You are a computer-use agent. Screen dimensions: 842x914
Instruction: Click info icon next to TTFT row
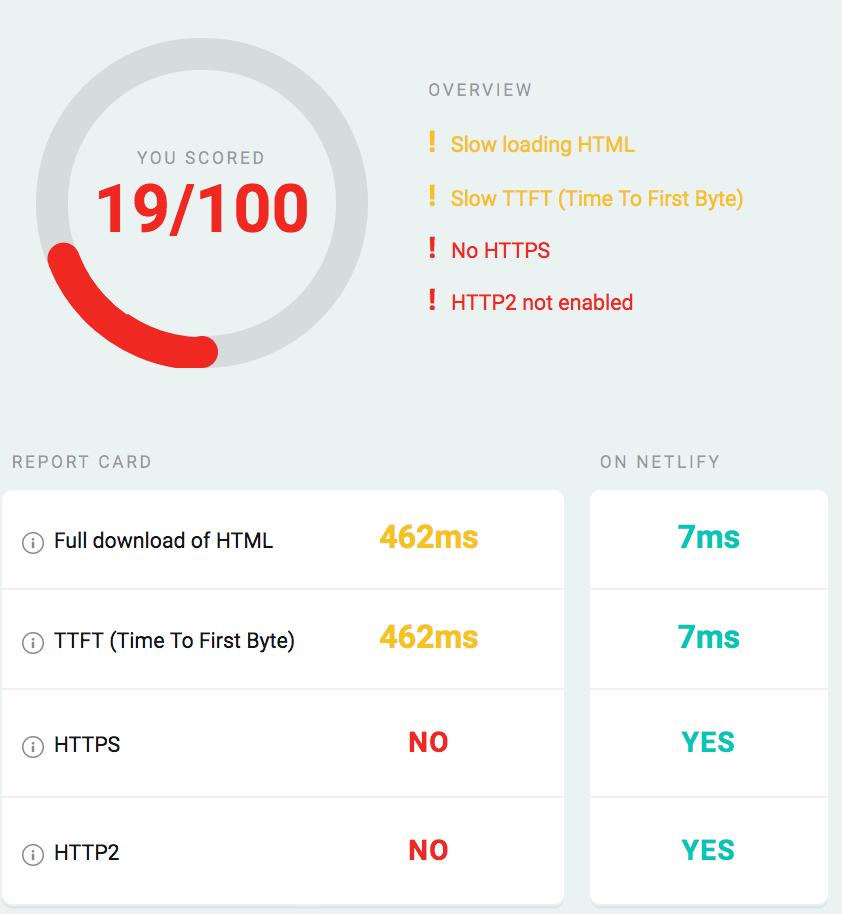(x=33, y=643)
